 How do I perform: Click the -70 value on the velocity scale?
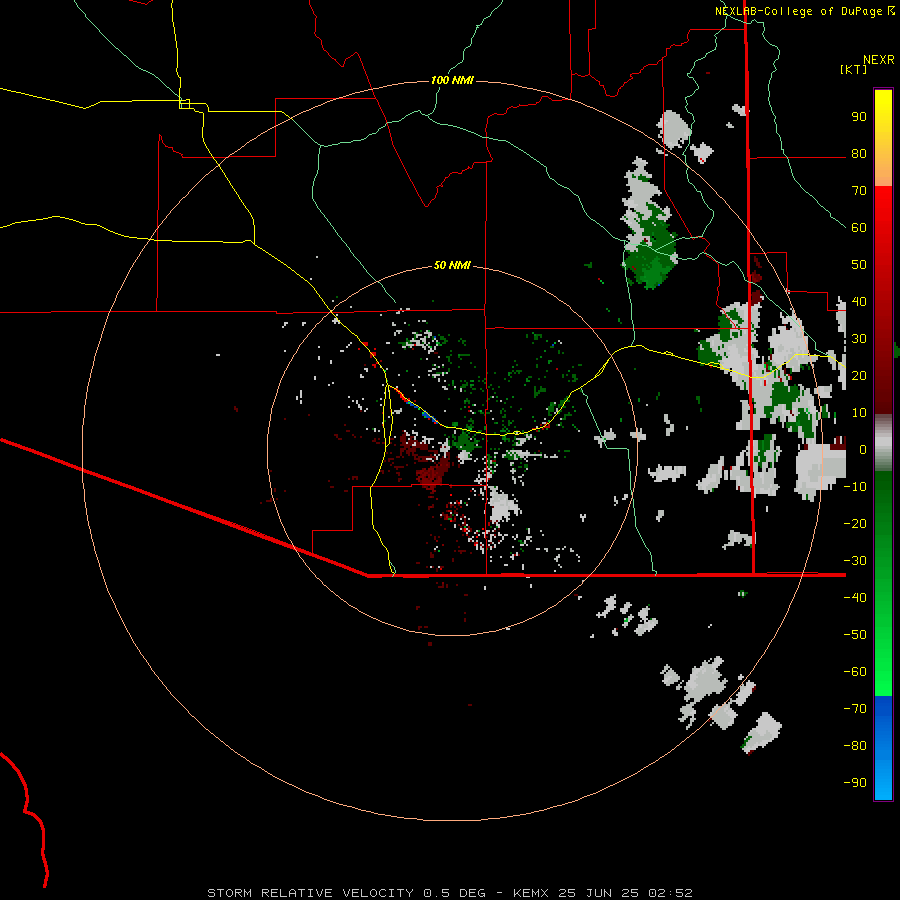click(x=855, y=709)
